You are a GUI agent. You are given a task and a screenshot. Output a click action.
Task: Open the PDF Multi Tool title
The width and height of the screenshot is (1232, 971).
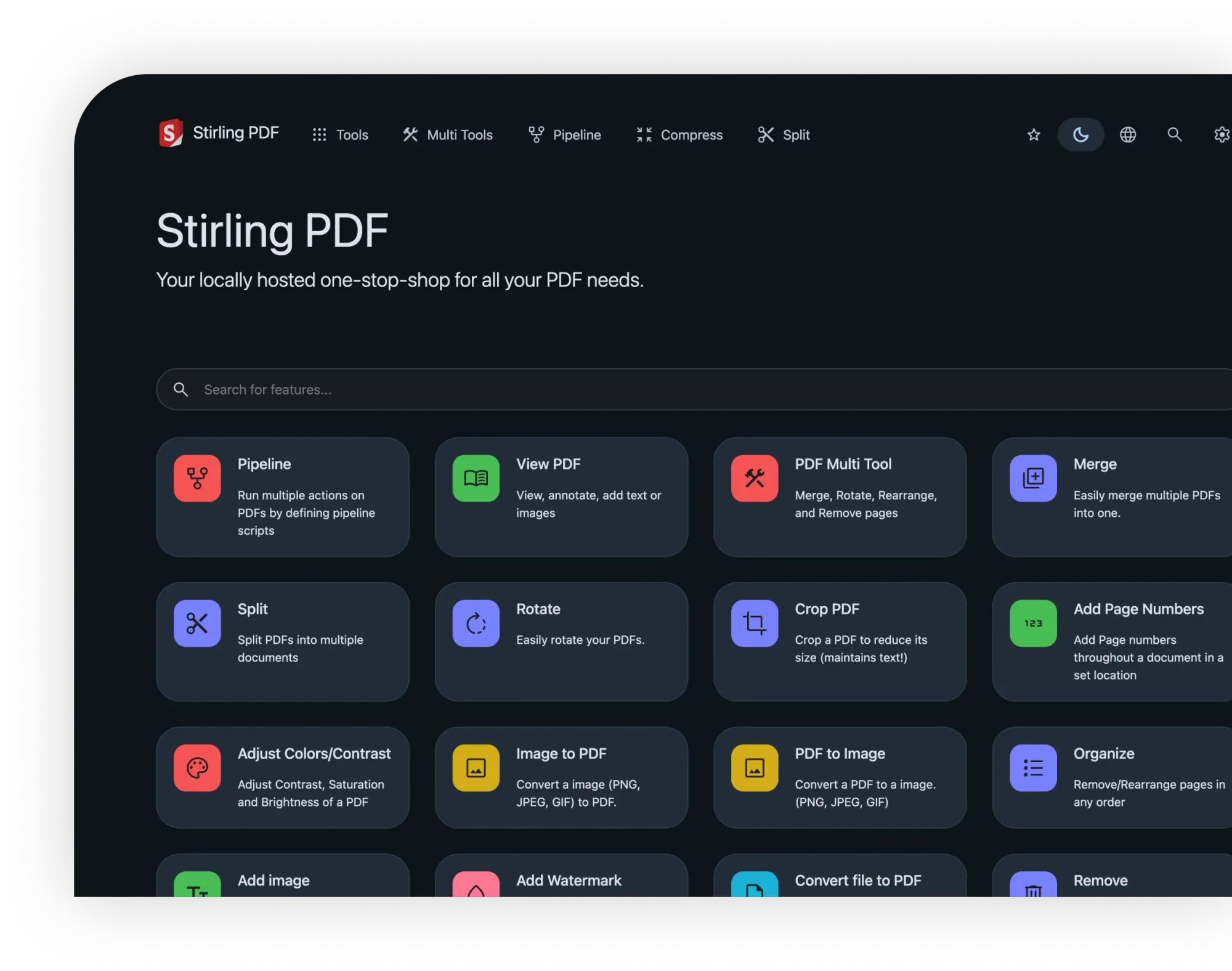843,464
